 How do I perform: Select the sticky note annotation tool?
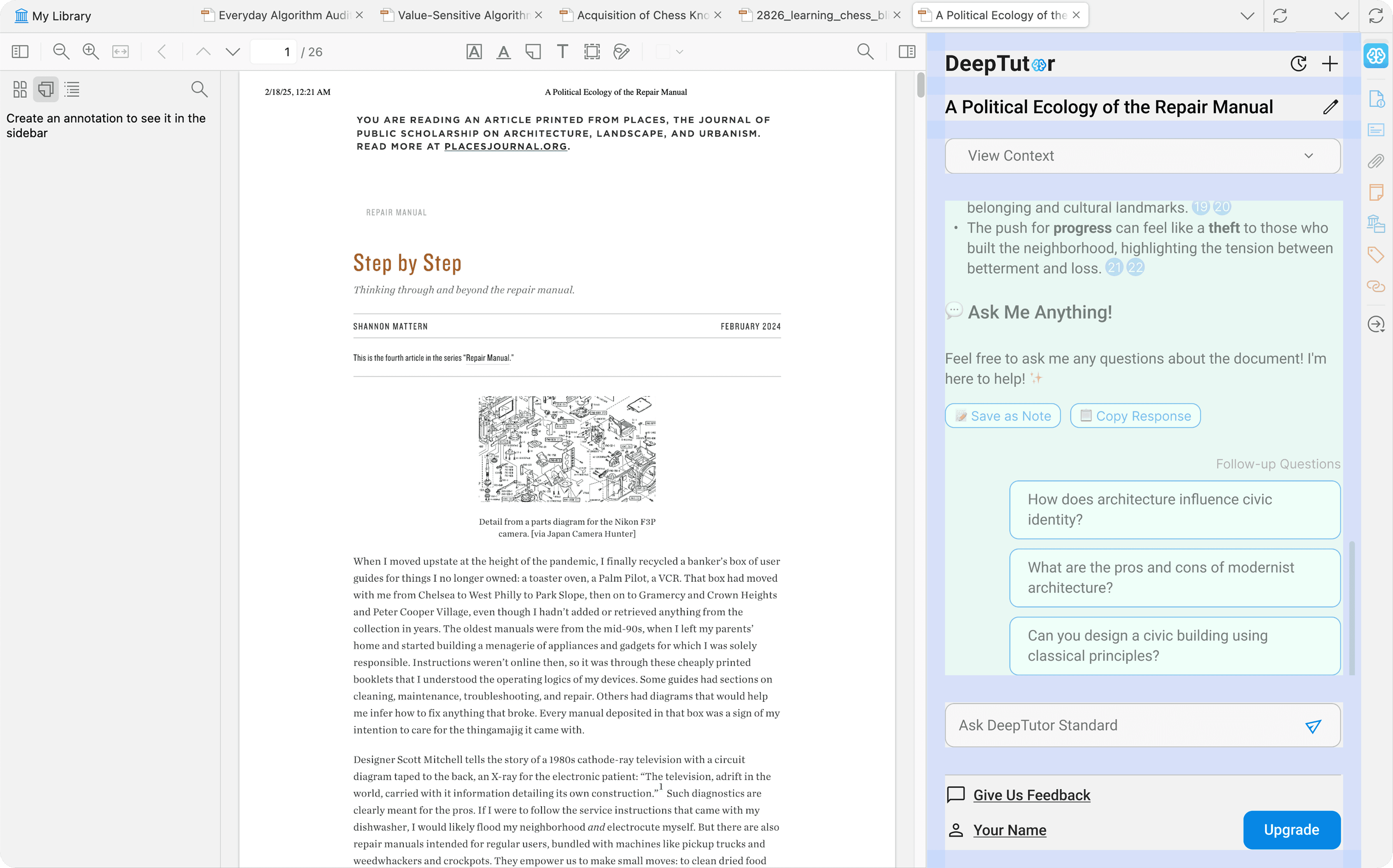(533, 52)
